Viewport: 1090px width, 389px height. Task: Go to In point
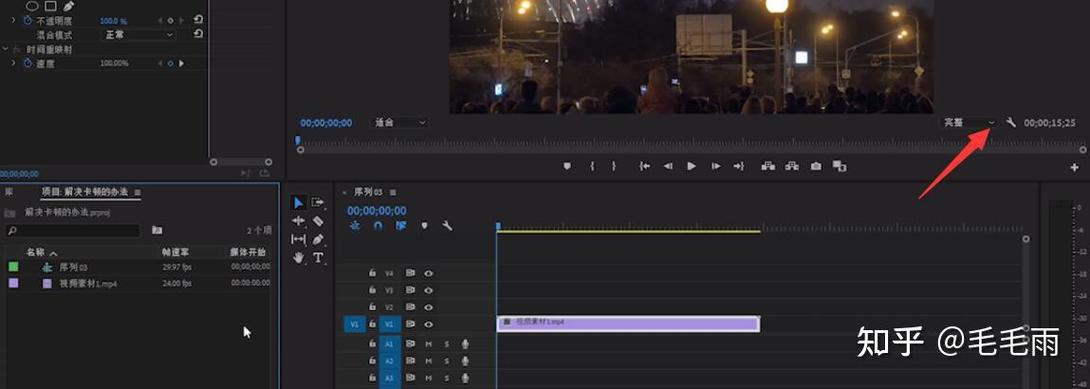click(644, 166)
